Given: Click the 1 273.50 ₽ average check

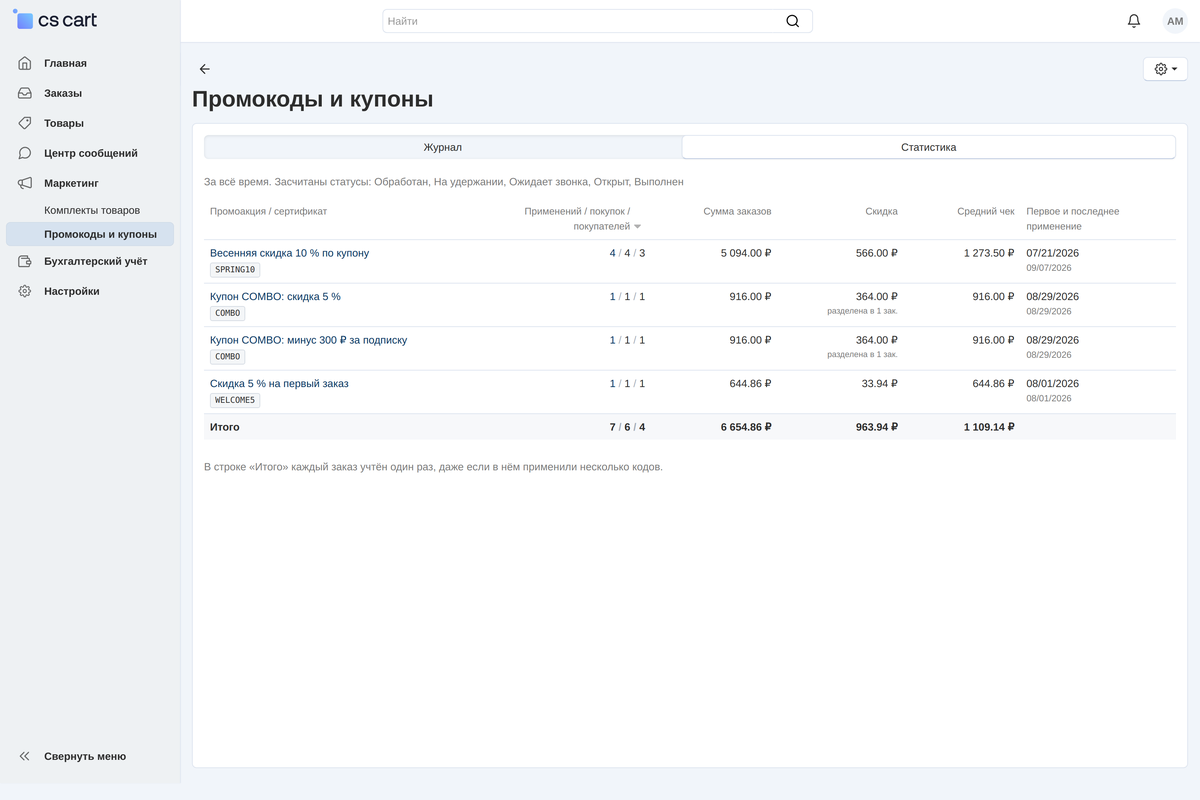Looking at the screenshot, I should click(989, 253).
